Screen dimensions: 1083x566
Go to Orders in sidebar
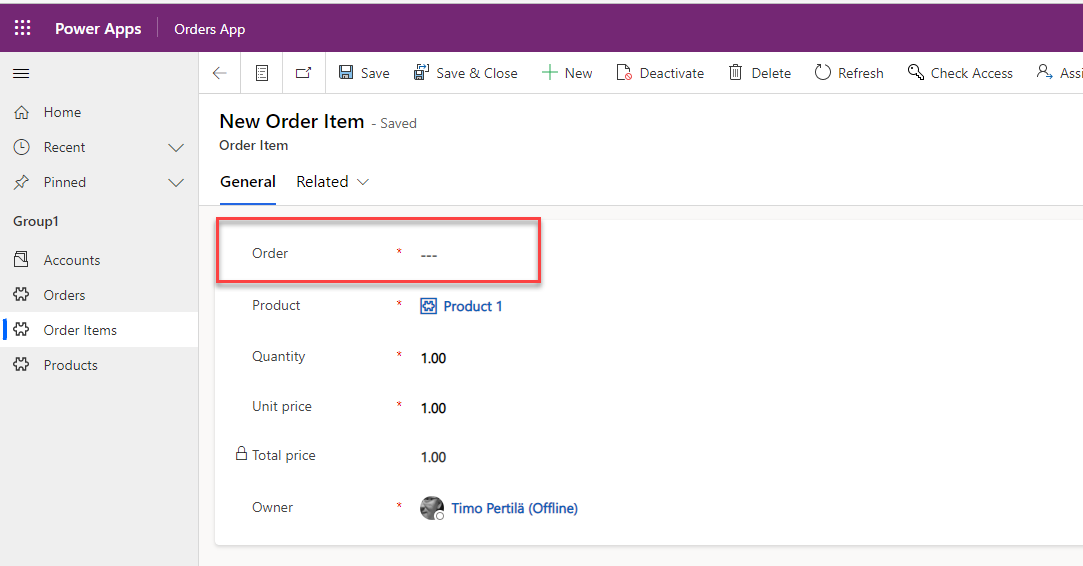tap(64, 295)
